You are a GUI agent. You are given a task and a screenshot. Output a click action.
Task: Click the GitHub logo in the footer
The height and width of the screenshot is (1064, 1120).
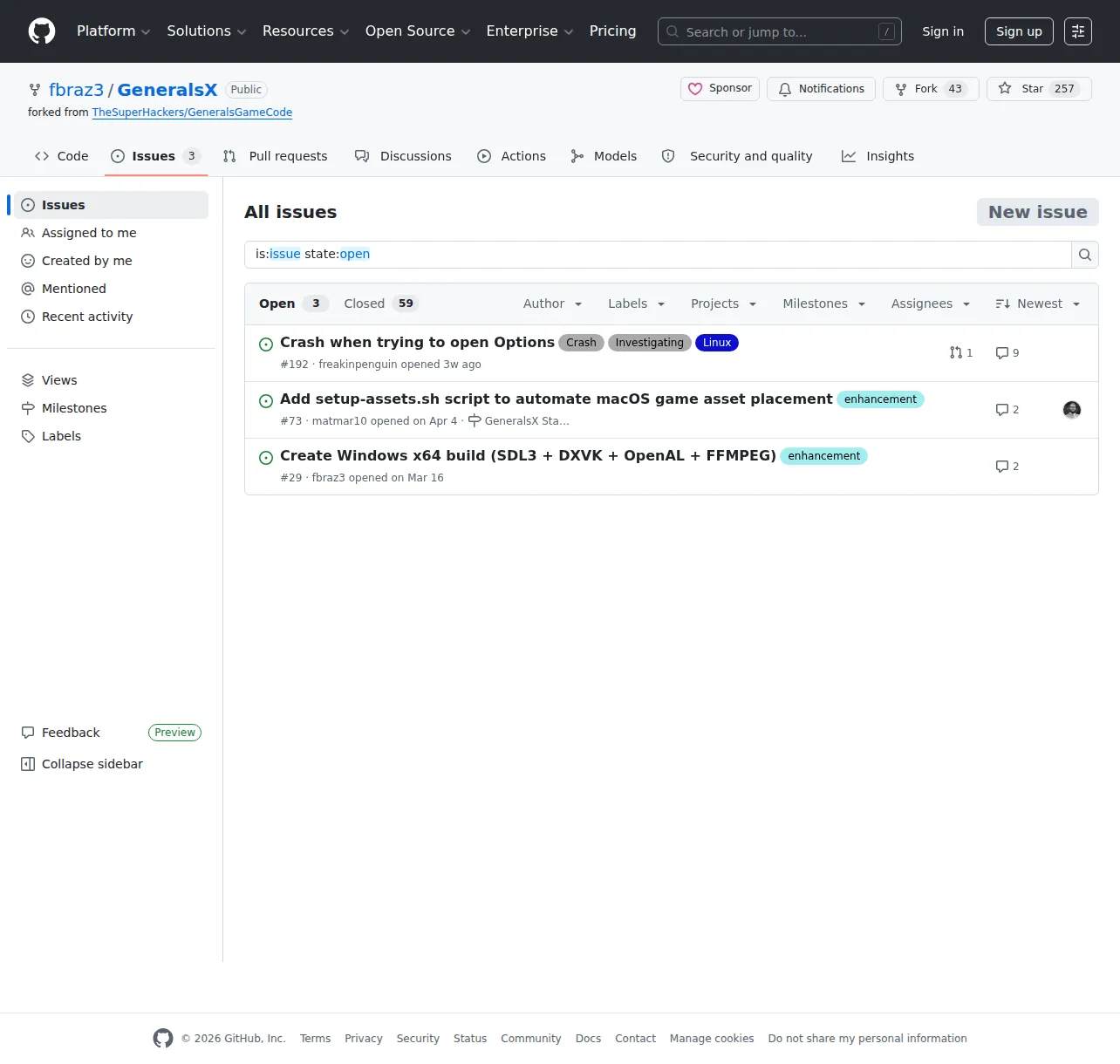pyautogui.click(x=163, y=1038)
